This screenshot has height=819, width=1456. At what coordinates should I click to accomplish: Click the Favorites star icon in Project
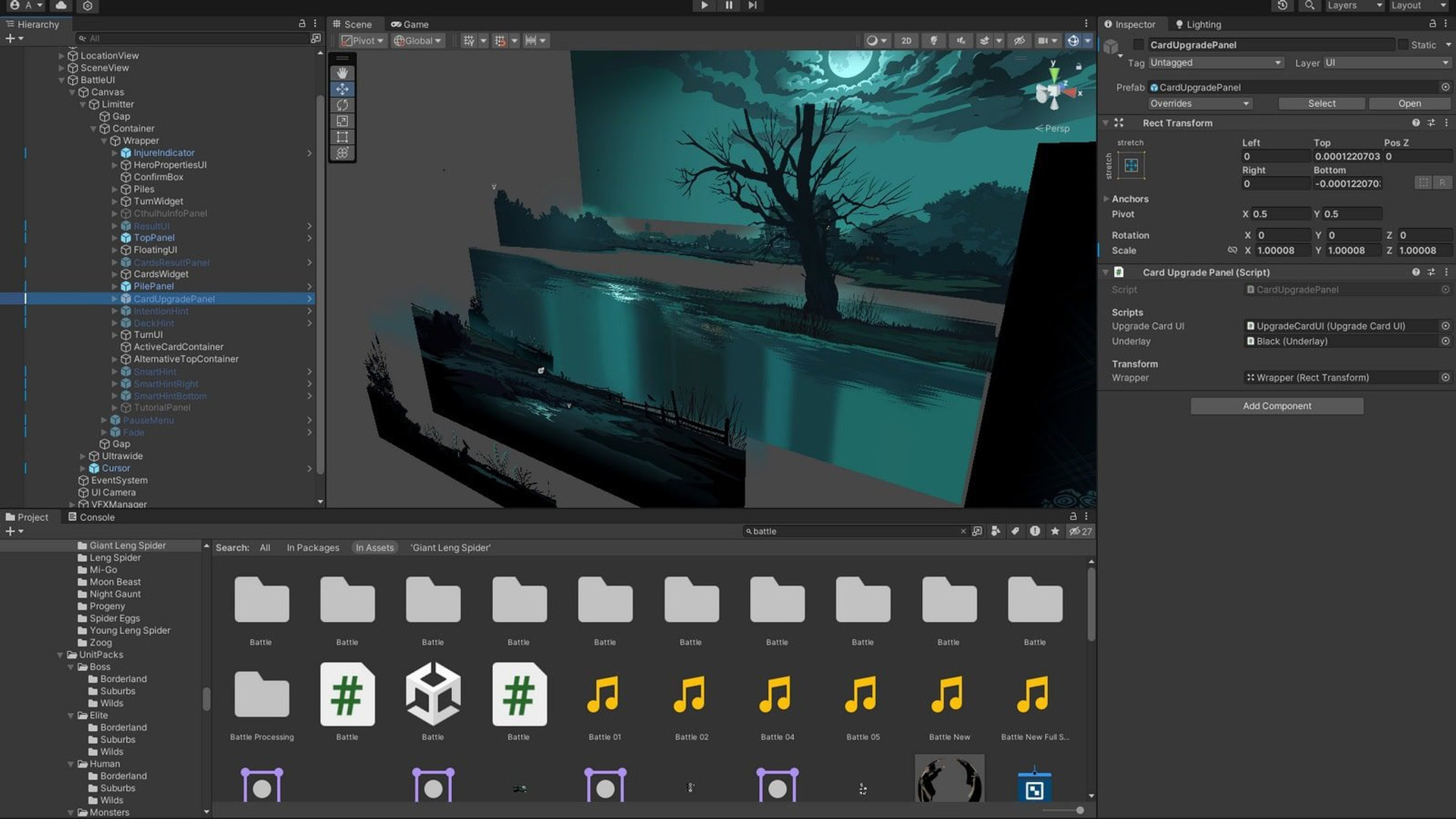(1055, 532)
